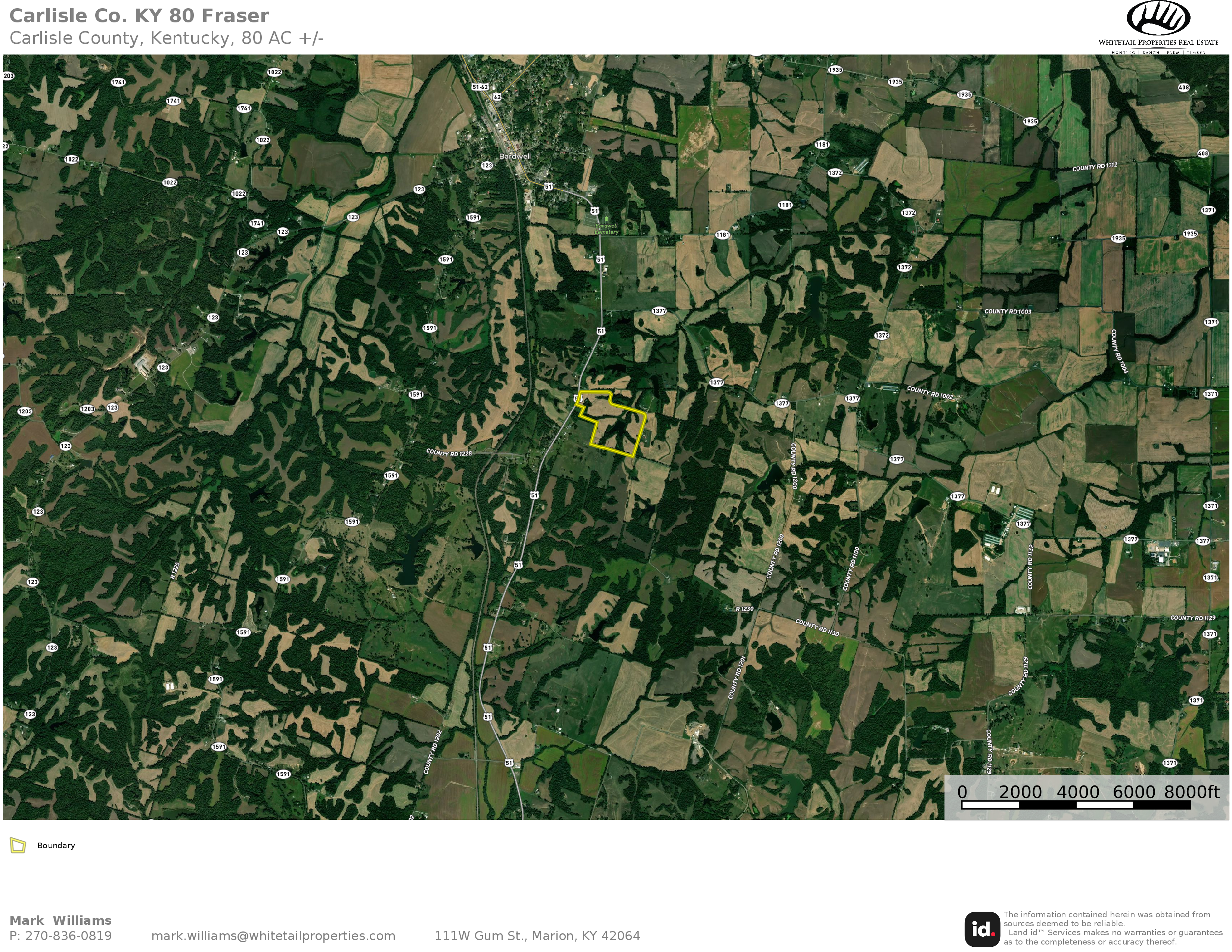Click the 51-62 route shield marker
1232x952 pixels.
pos(480,87)
